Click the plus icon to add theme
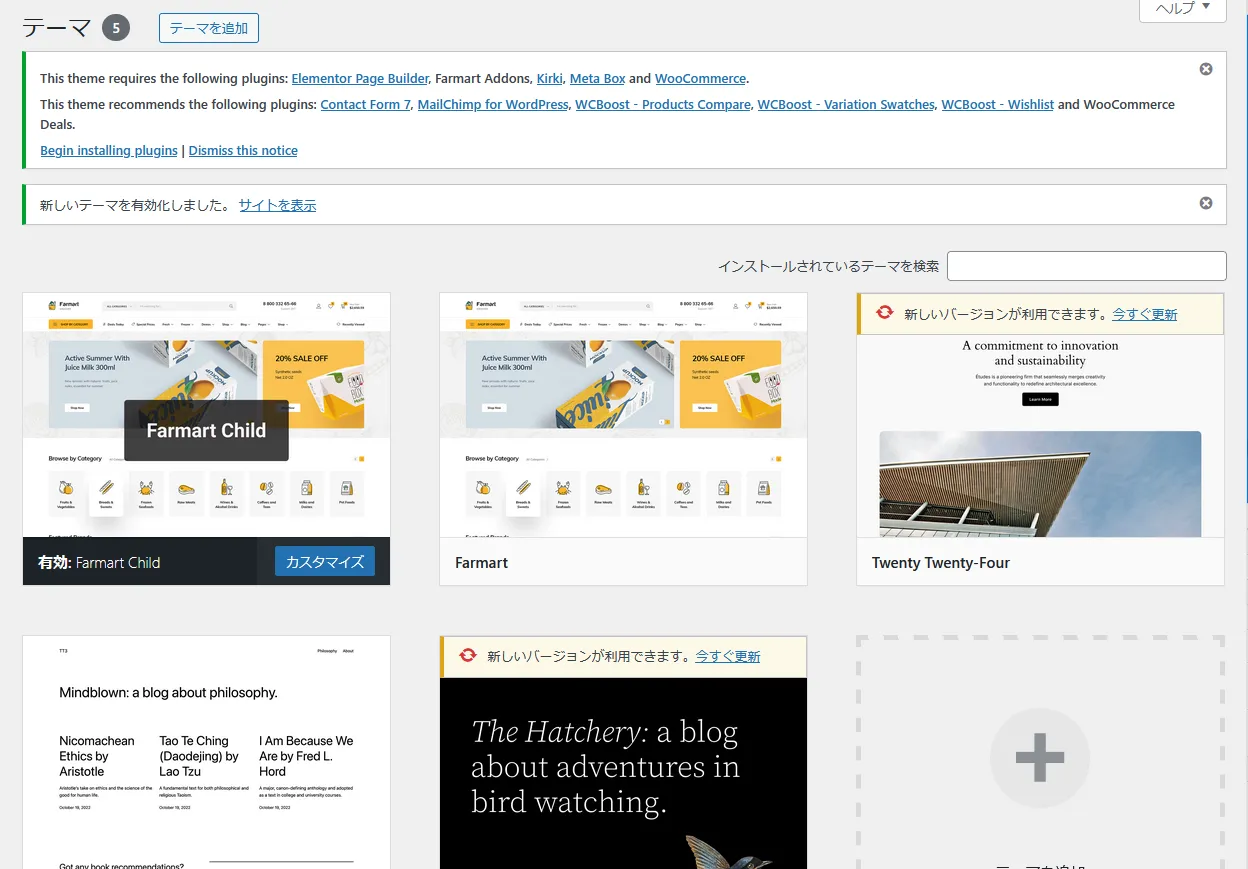This screenshot has height=869, width=1248. point(1040,757)
